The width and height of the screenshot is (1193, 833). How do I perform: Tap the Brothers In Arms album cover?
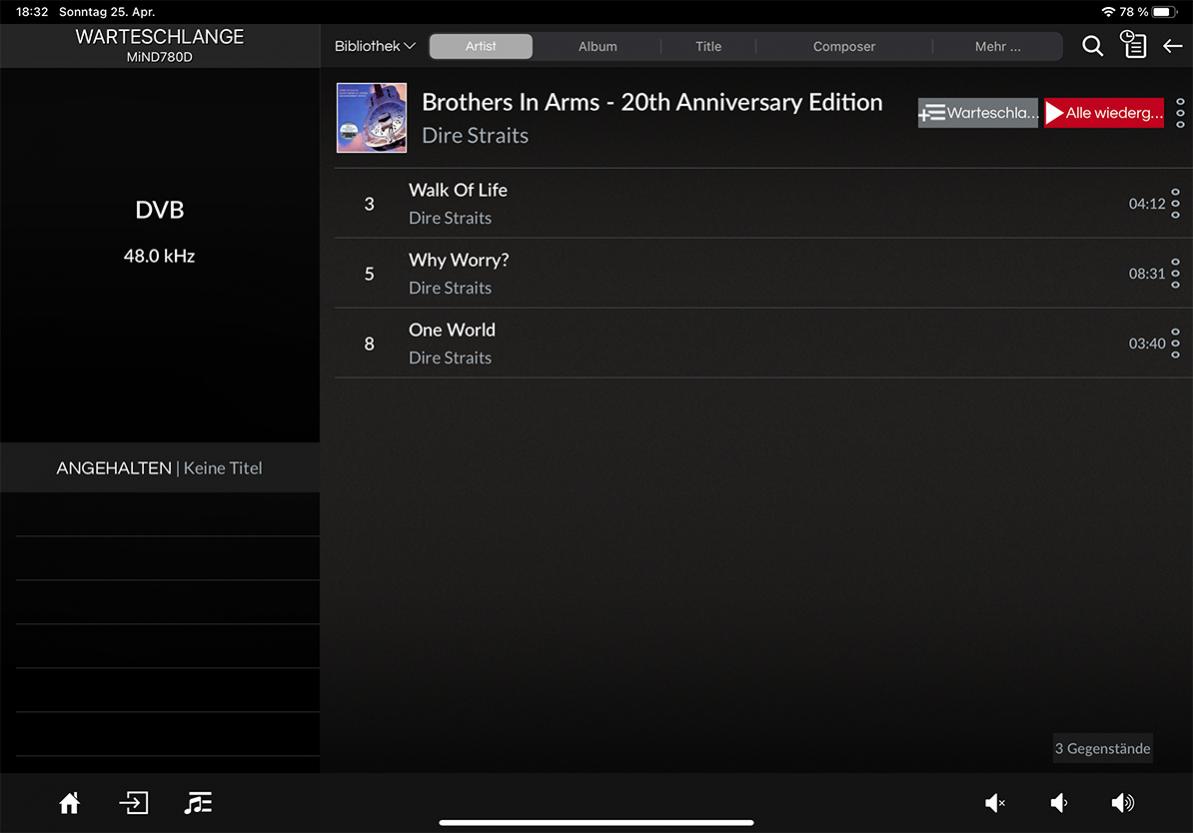pyautogui.click(x=372, y=118)
